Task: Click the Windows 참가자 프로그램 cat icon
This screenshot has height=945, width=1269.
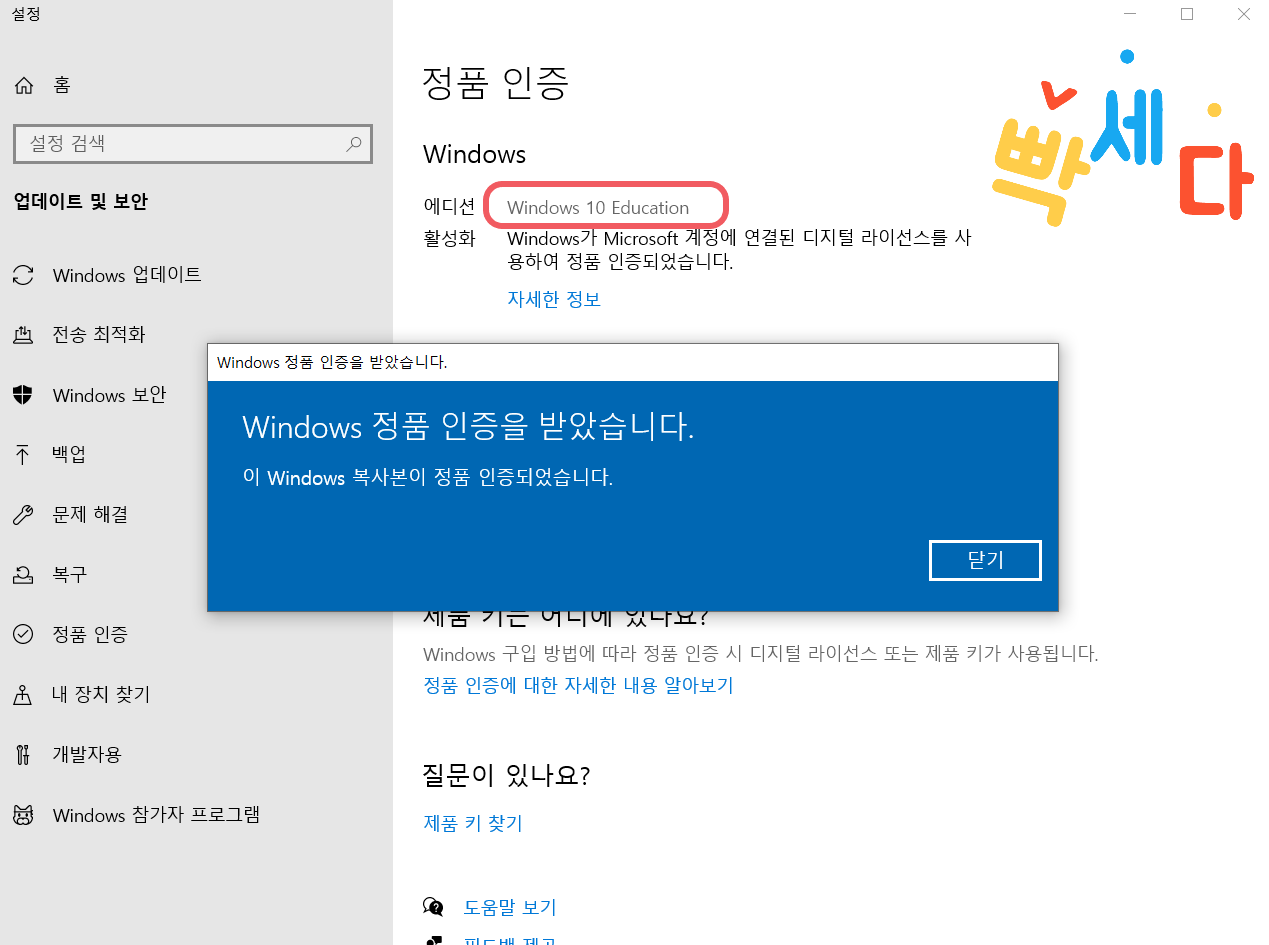Action: pos(23,815)
